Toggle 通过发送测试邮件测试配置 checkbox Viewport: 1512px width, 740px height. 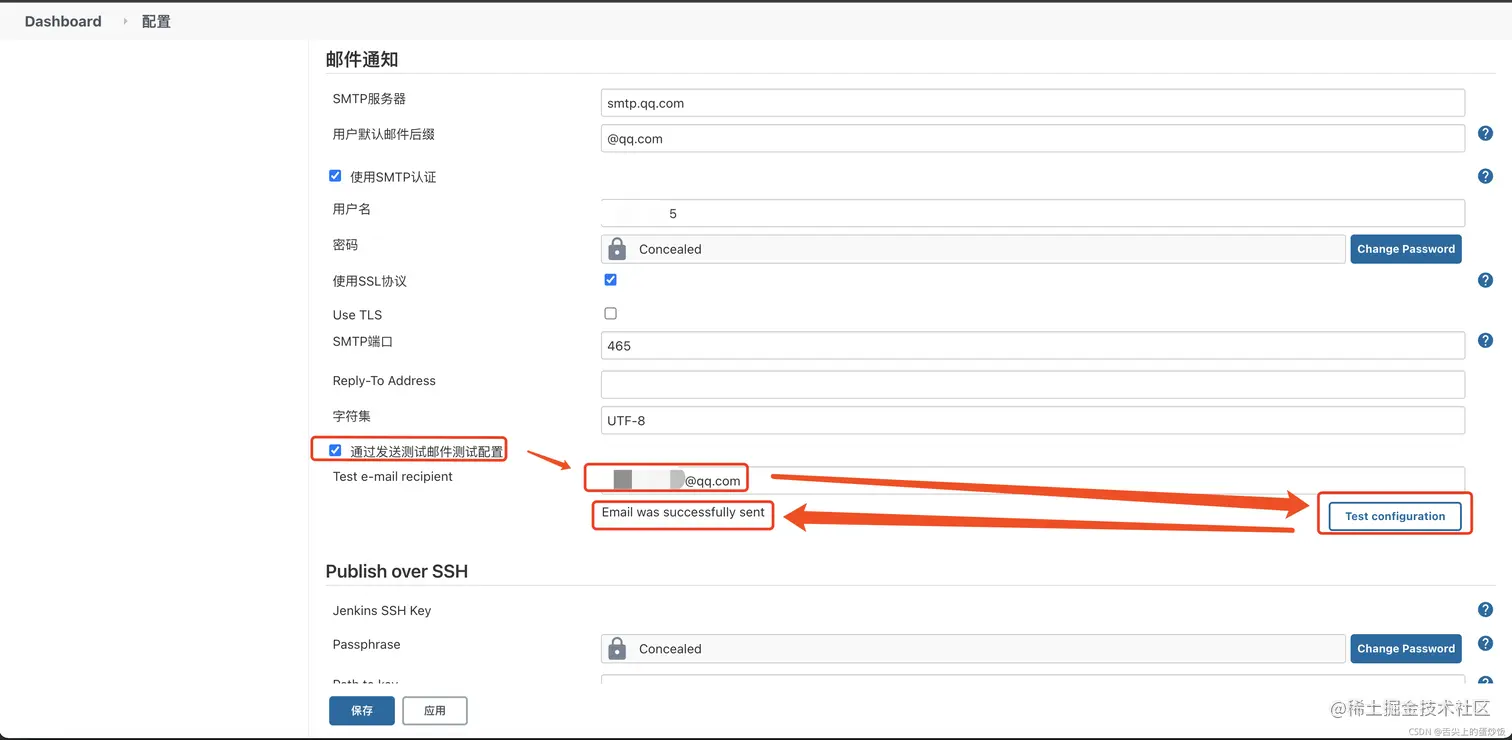(x=335, y=450)
